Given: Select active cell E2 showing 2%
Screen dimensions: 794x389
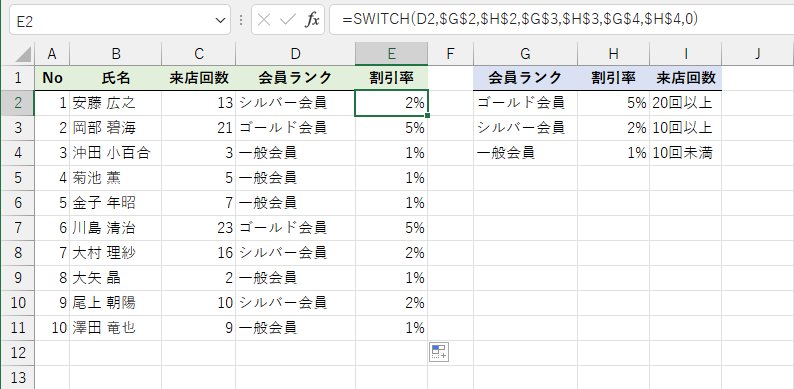Looking at the screenshot, I should coord(391,103).
